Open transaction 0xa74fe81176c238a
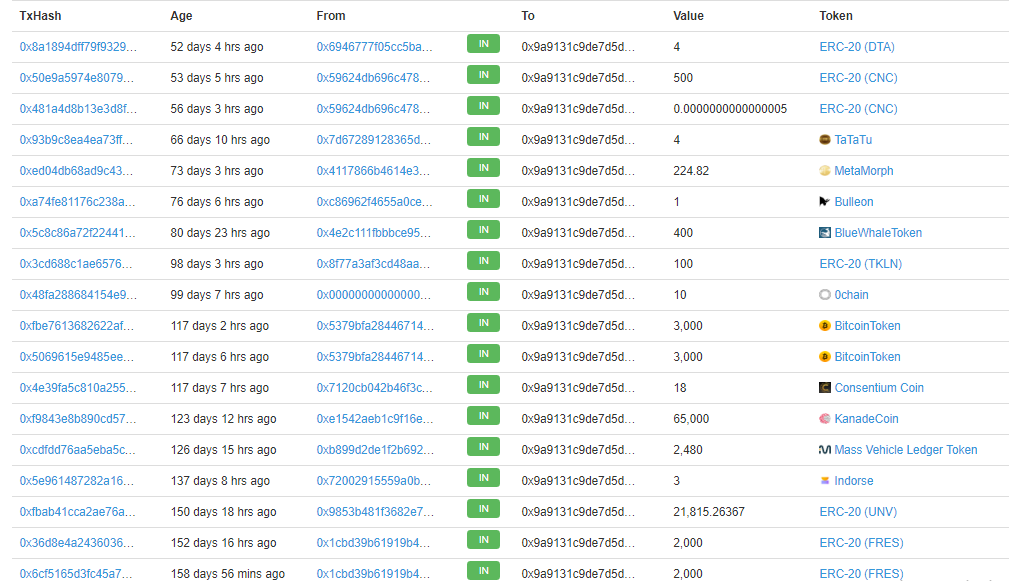The image size is (1022, 581). tap(78, 201)
